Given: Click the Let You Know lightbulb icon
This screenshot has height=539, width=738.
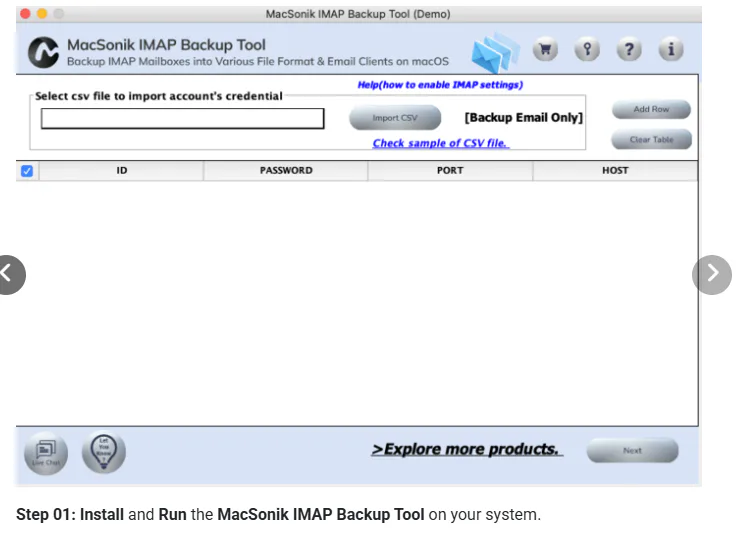Looking at the screenshot, I should 104,452.
